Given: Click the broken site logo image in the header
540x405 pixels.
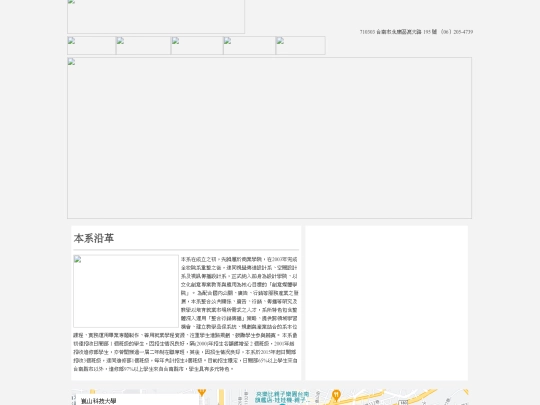Looking at the screenshot, I should click(x=156, y=17).
